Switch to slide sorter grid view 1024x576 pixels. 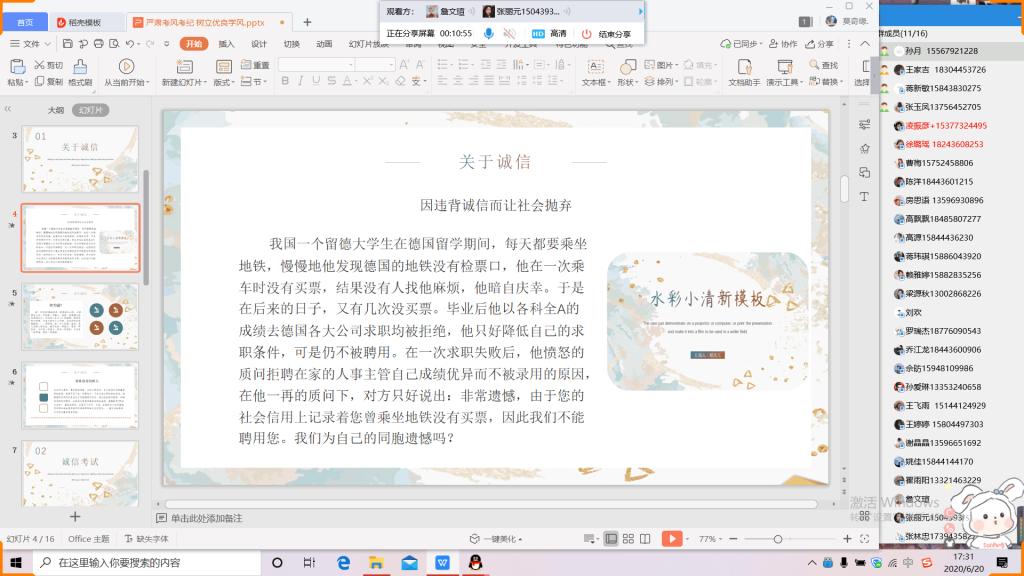628,539
